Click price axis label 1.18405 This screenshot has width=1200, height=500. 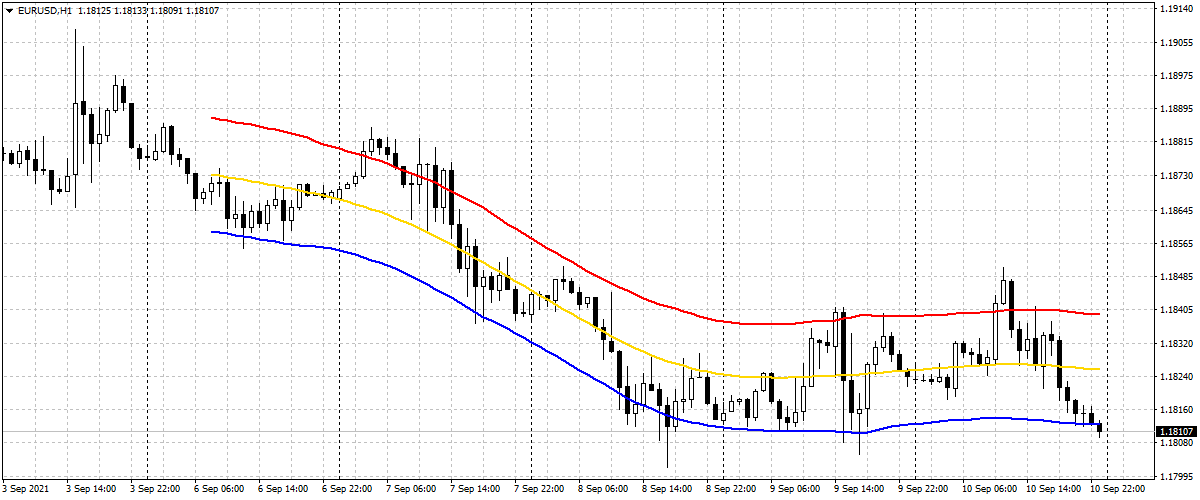pos(1175,310)
